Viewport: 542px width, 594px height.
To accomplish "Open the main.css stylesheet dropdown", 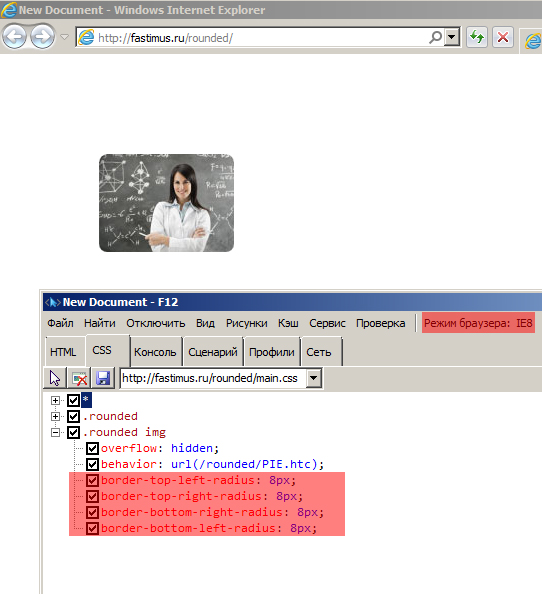I will [314, 378].
